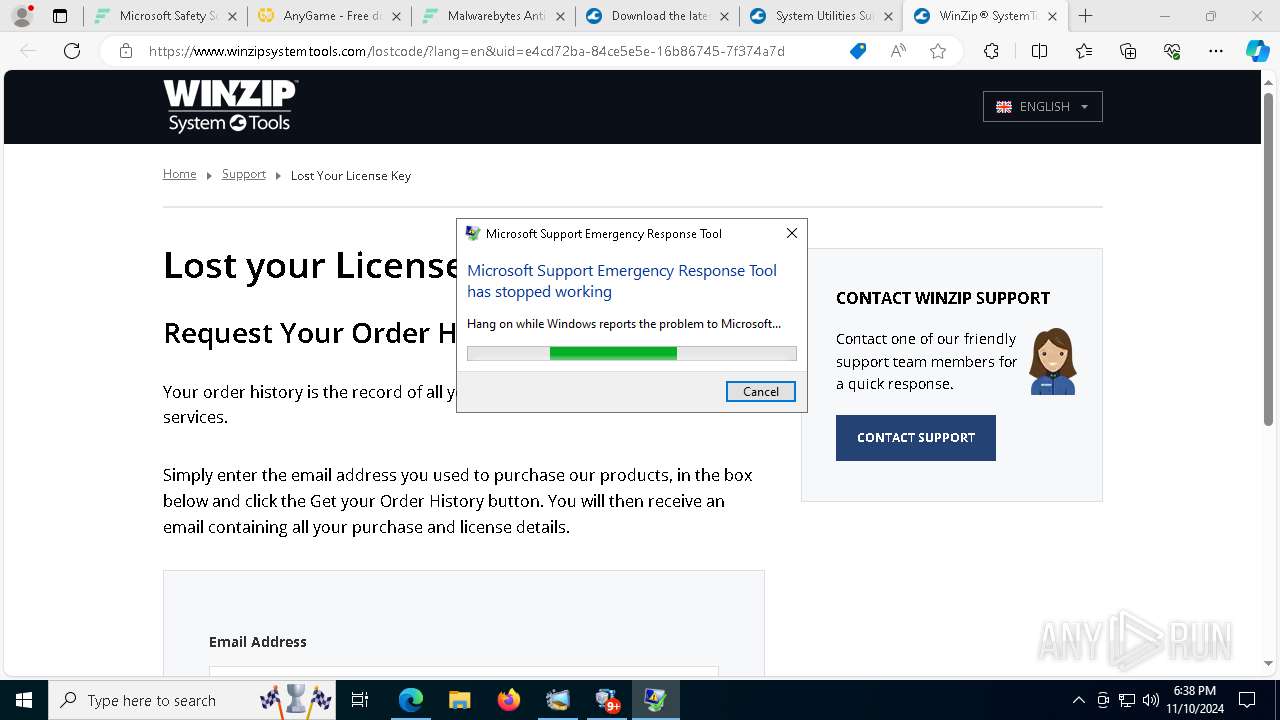
Task: Open the system tray hidden icons chevron
Action: [x=1078, y=700]
